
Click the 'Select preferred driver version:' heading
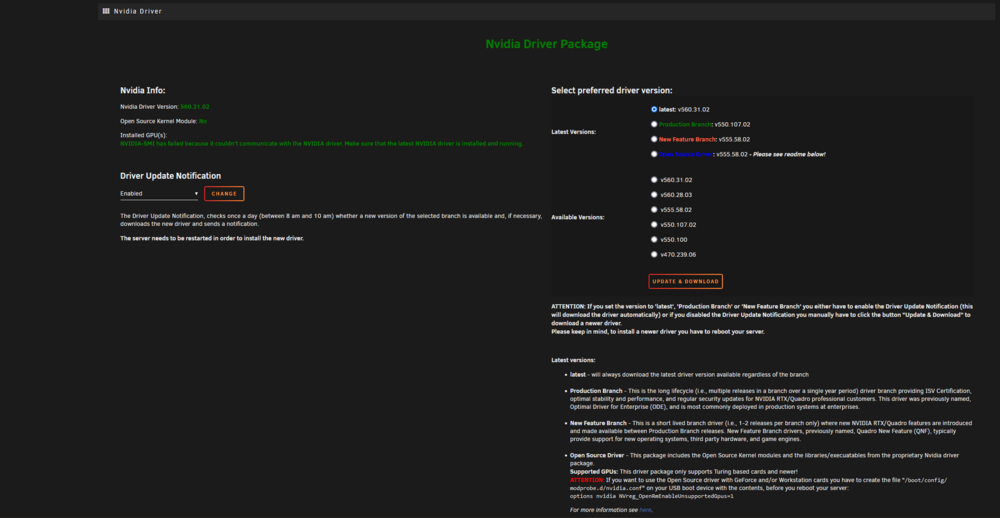click(612, 91)
